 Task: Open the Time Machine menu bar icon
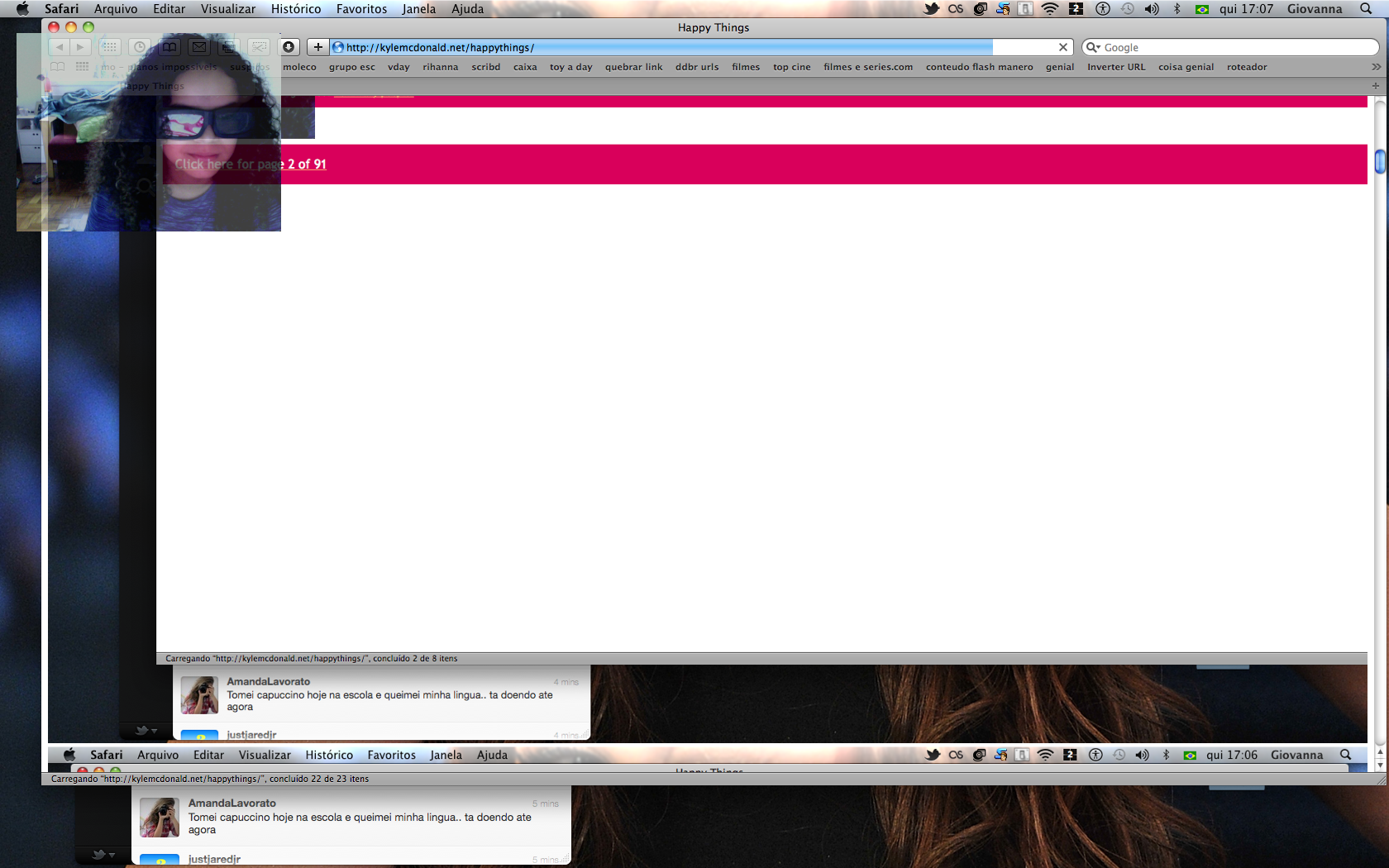[1128, 9]
